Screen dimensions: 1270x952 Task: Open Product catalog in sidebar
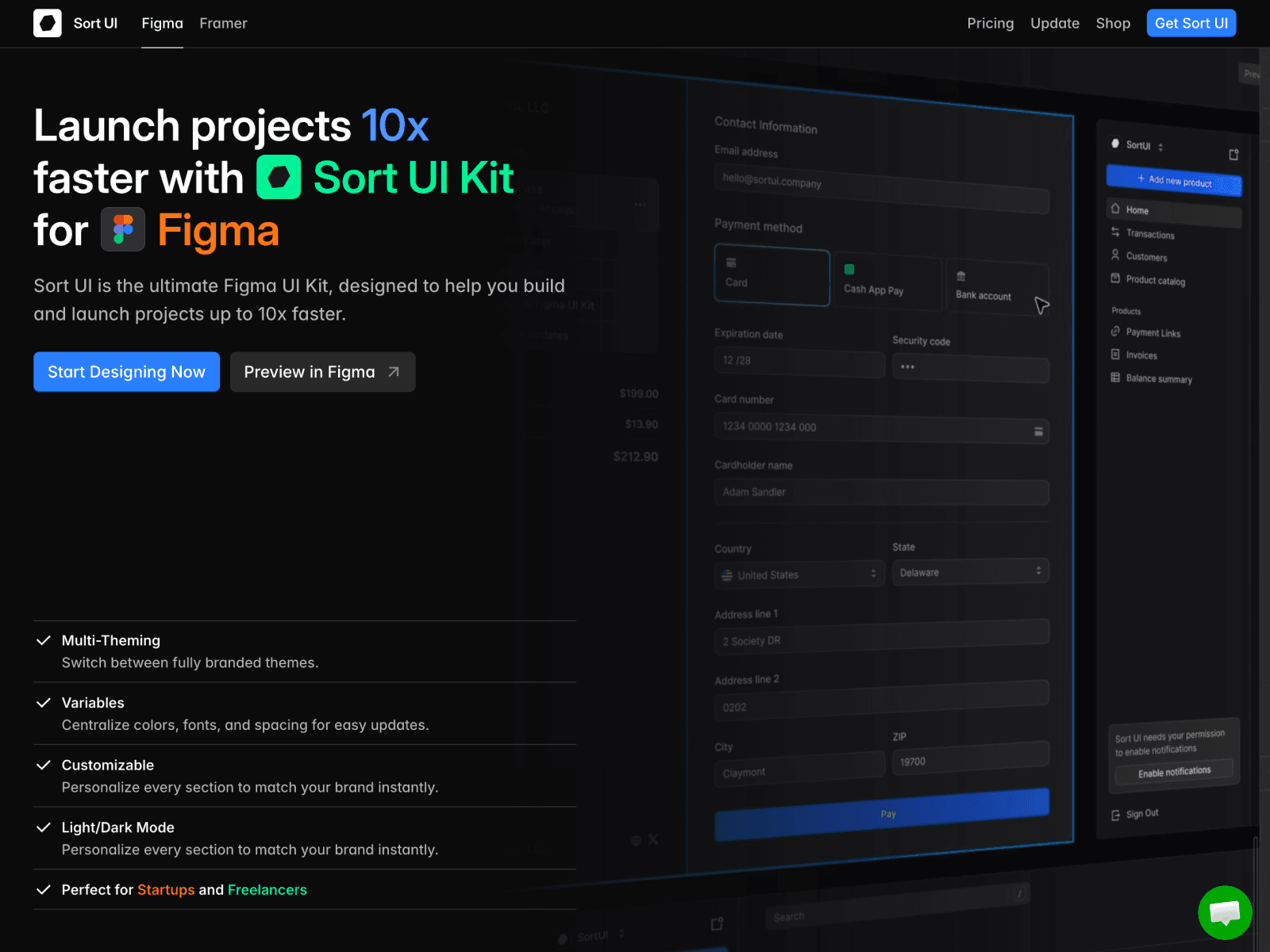click(x=1155, y=281)
